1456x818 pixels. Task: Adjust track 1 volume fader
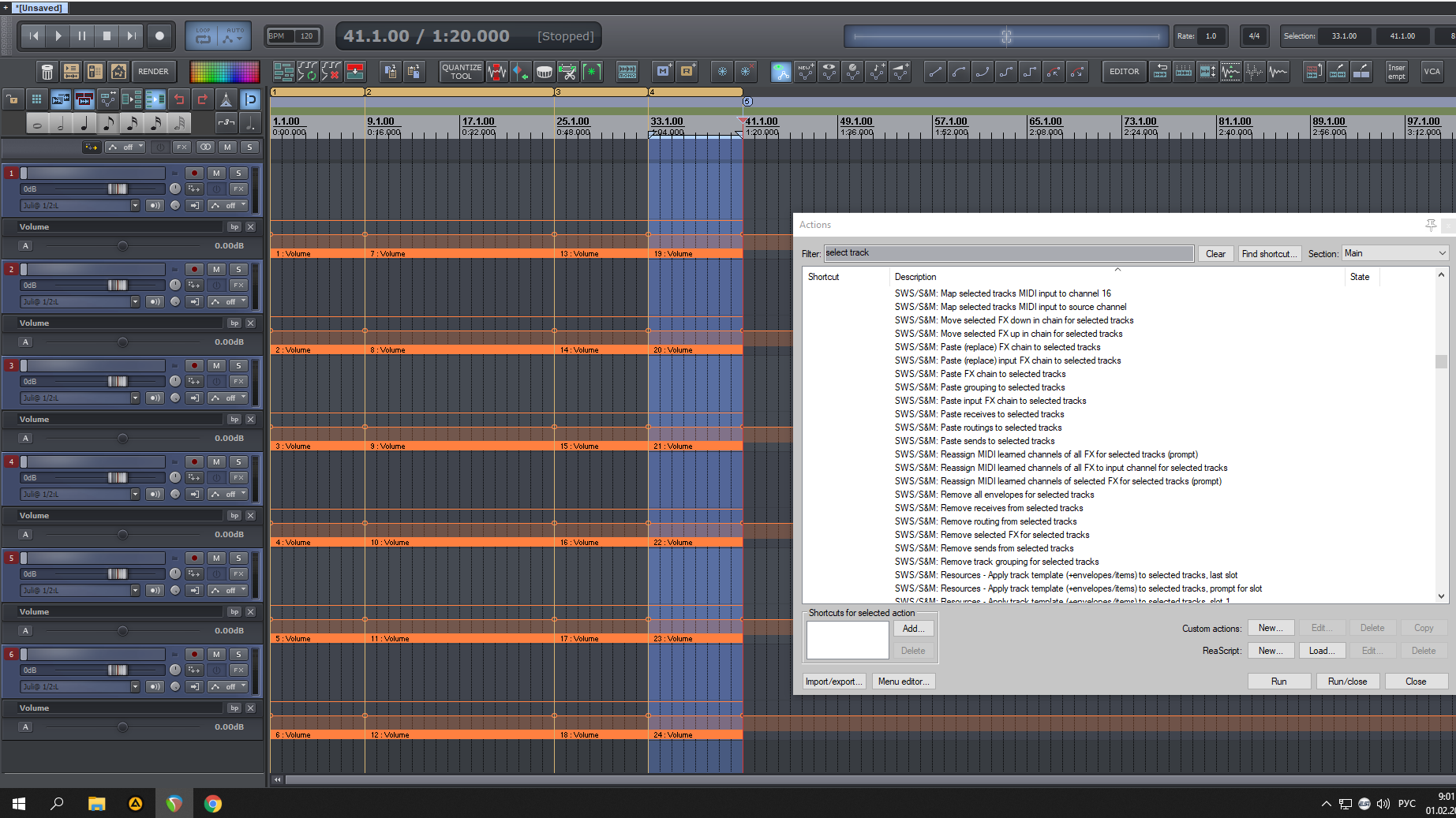coord(117,189)
